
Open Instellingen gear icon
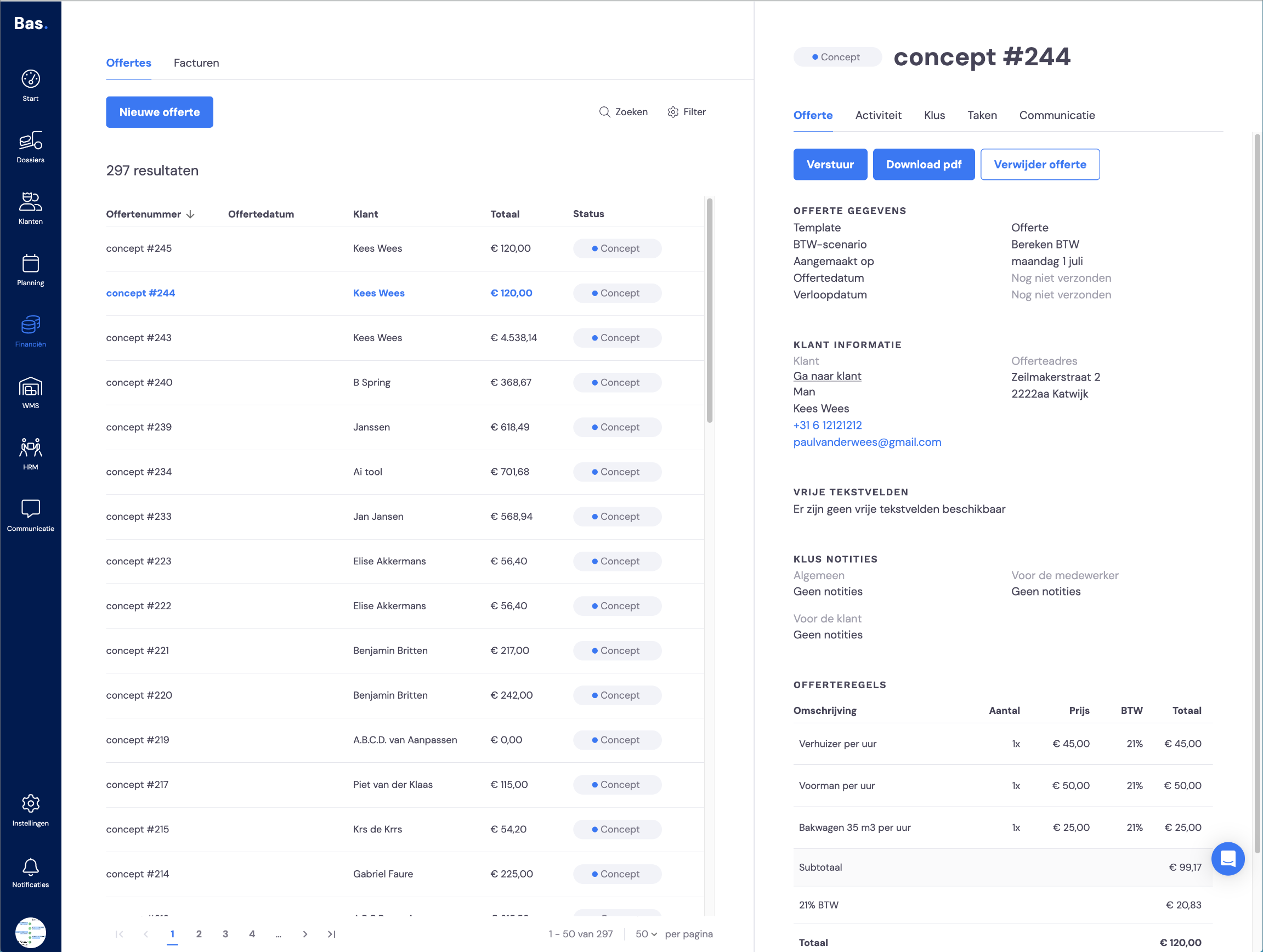tap(30, 803)
